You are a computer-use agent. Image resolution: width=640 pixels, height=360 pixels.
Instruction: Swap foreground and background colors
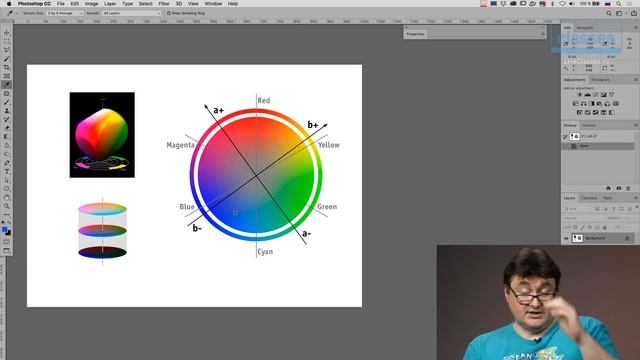tap(9, 223)
